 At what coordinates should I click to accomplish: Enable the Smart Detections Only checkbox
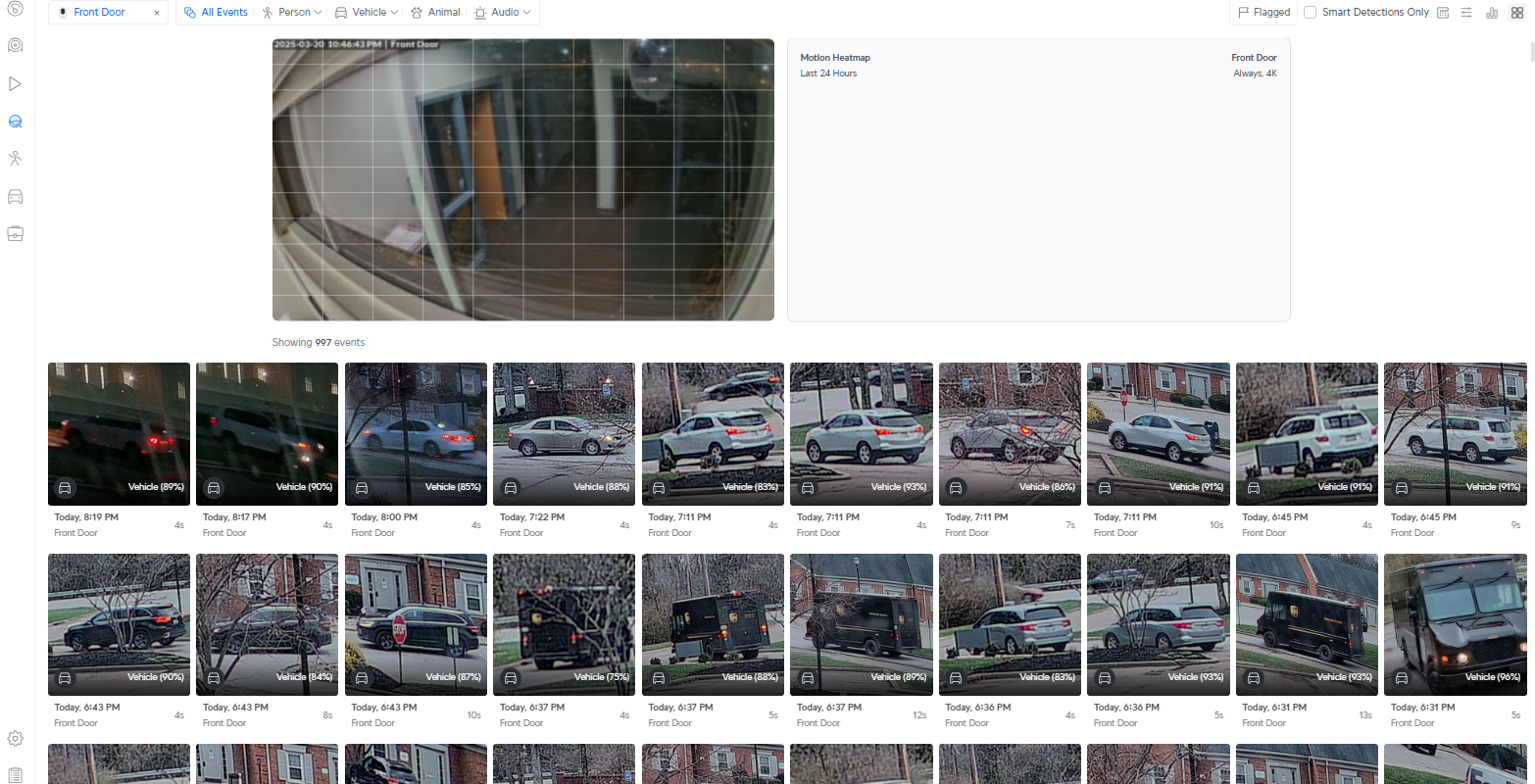1310,13
